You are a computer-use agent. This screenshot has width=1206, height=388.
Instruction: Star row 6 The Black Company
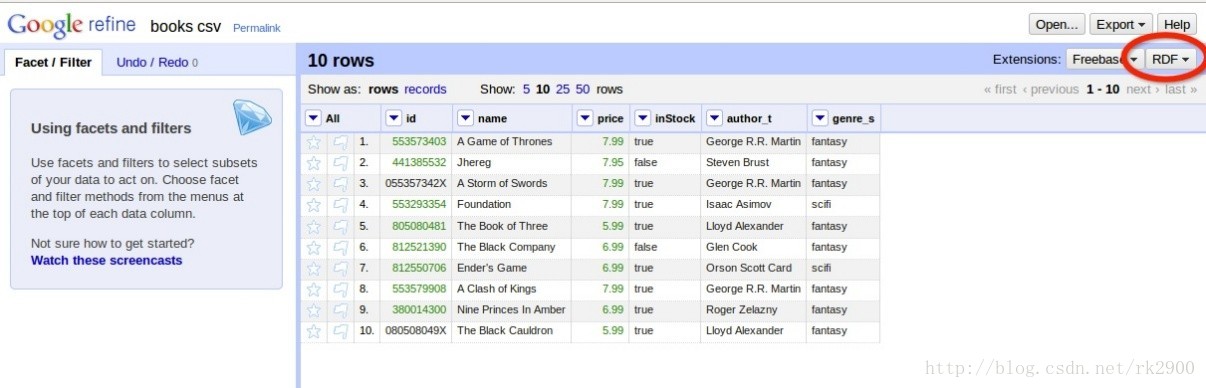(313, 247)
